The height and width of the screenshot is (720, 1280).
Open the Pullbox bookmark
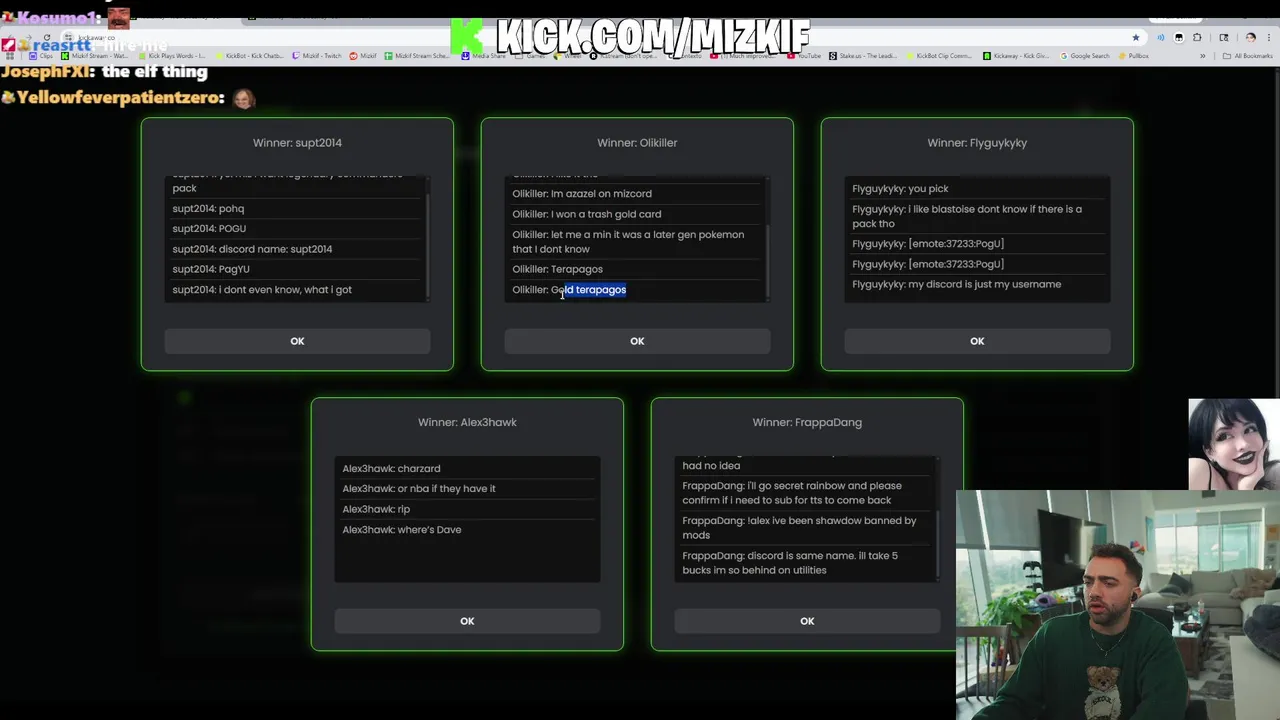click(1133, 56)
